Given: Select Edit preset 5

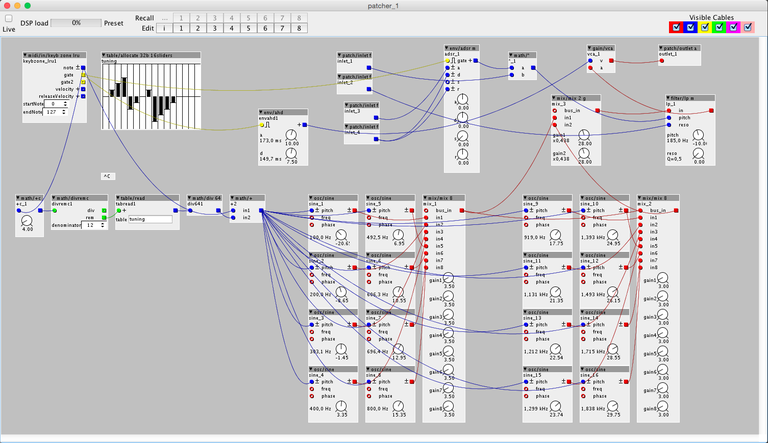Looking at the screenshot, I should [248, 28].
